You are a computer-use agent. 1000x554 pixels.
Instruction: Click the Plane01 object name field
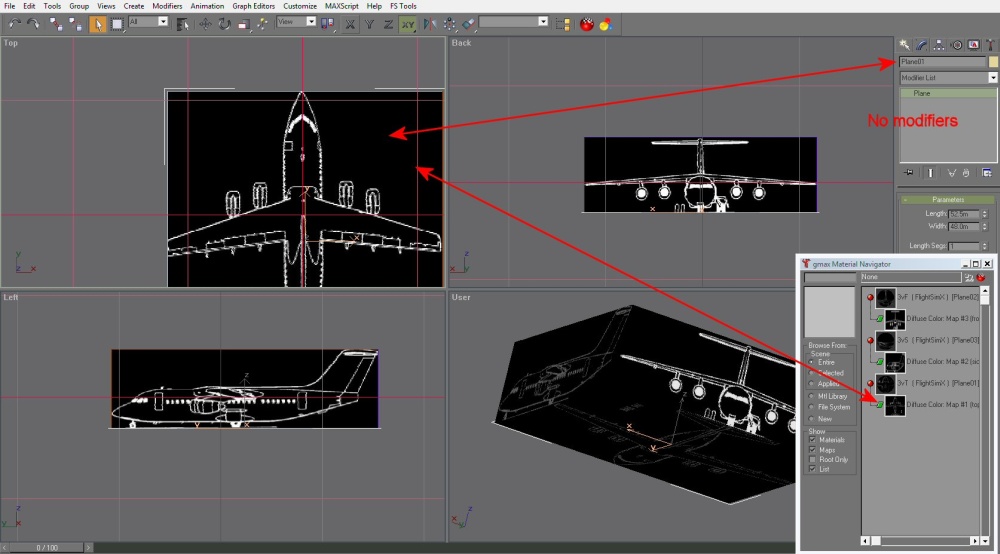tap(941, 62)
